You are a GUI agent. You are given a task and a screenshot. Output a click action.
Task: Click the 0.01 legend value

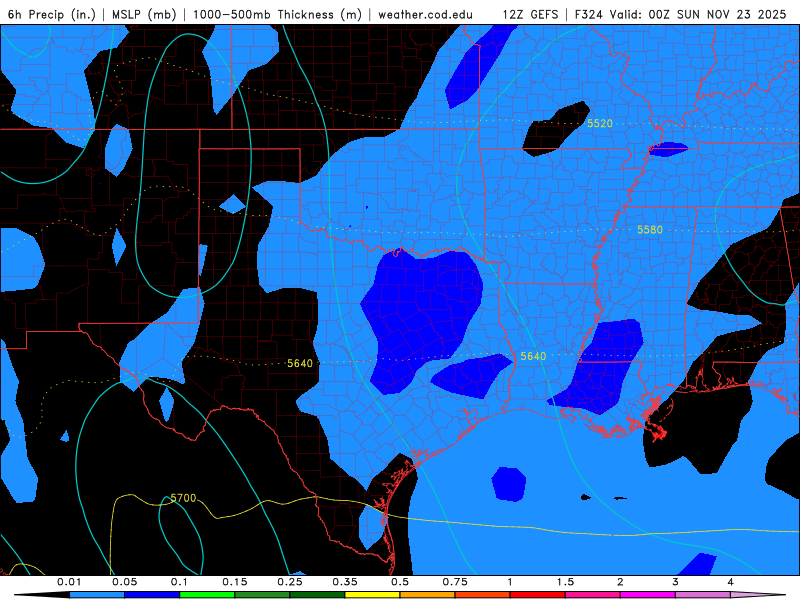pyautogui.click(x=69, y=582)
